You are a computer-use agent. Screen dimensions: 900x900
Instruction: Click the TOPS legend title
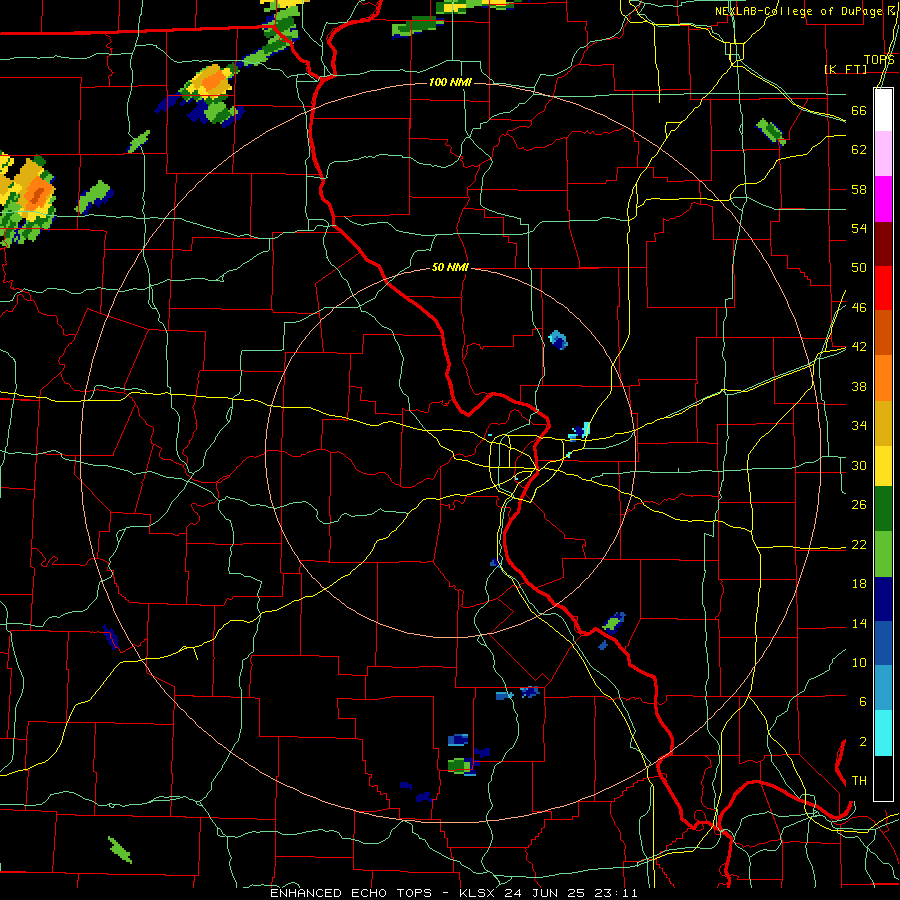pyautogui.click(x=879, y=60)
